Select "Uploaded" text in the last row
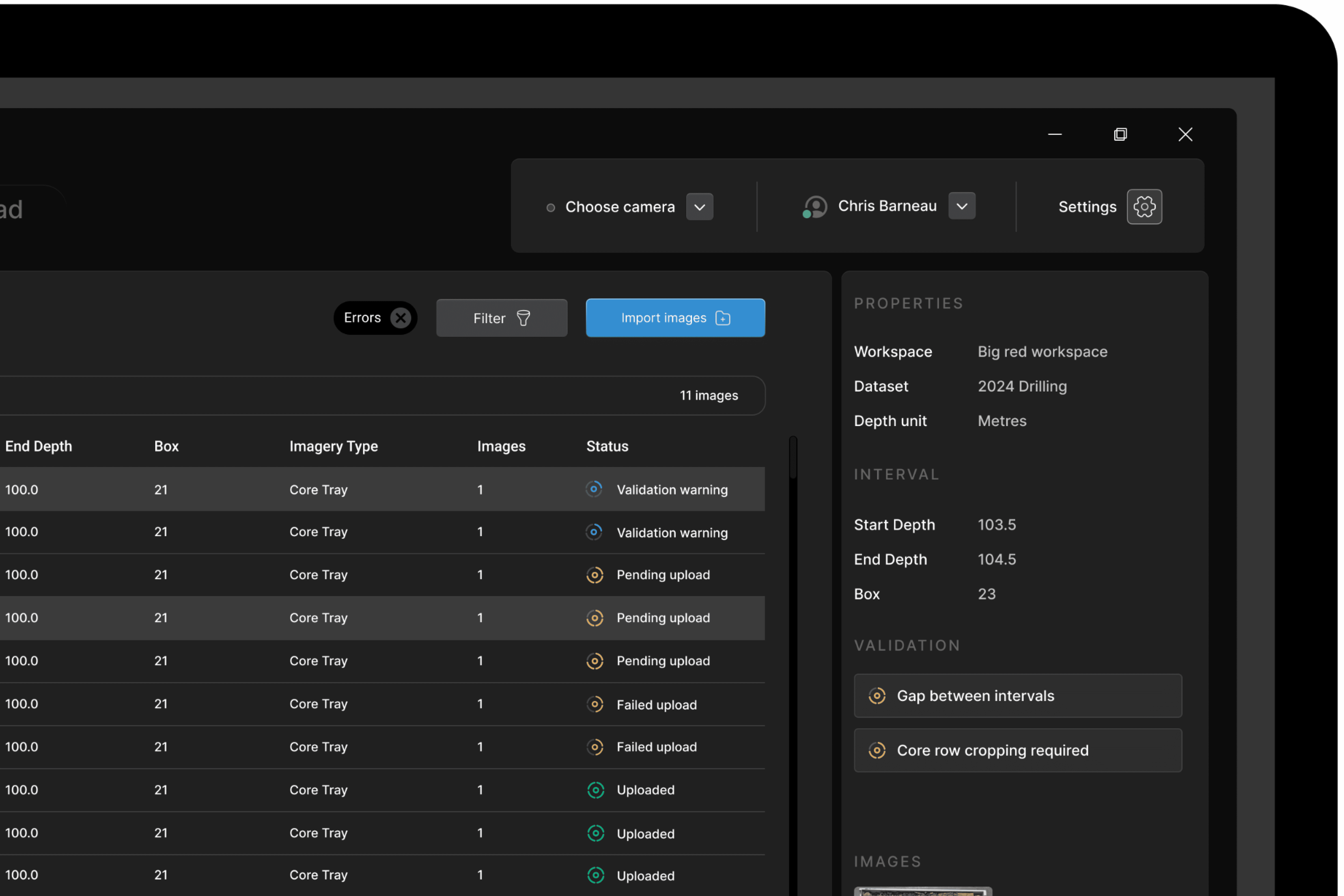 (646, 876)
